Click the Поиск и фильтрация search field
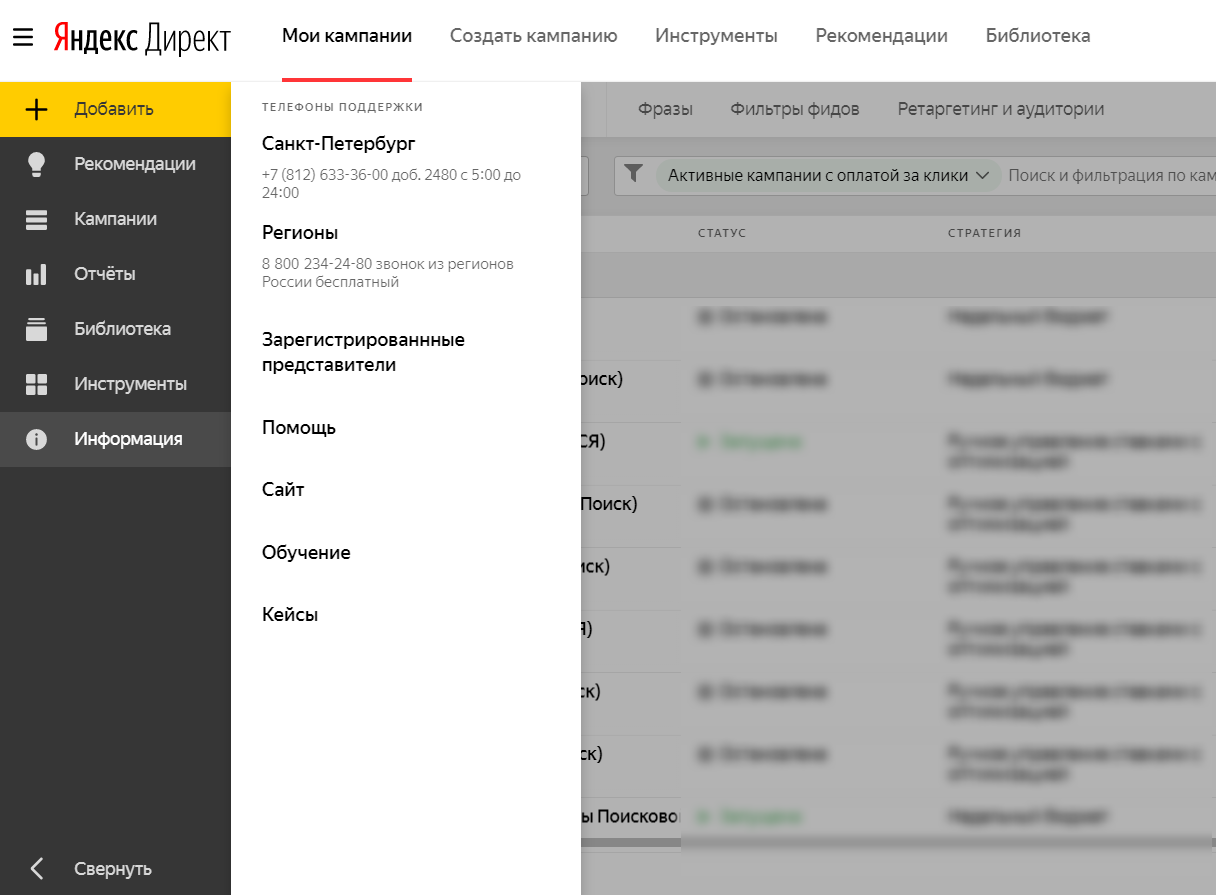Viewport: 1216px width, 895px height. tap(1110, 175)
